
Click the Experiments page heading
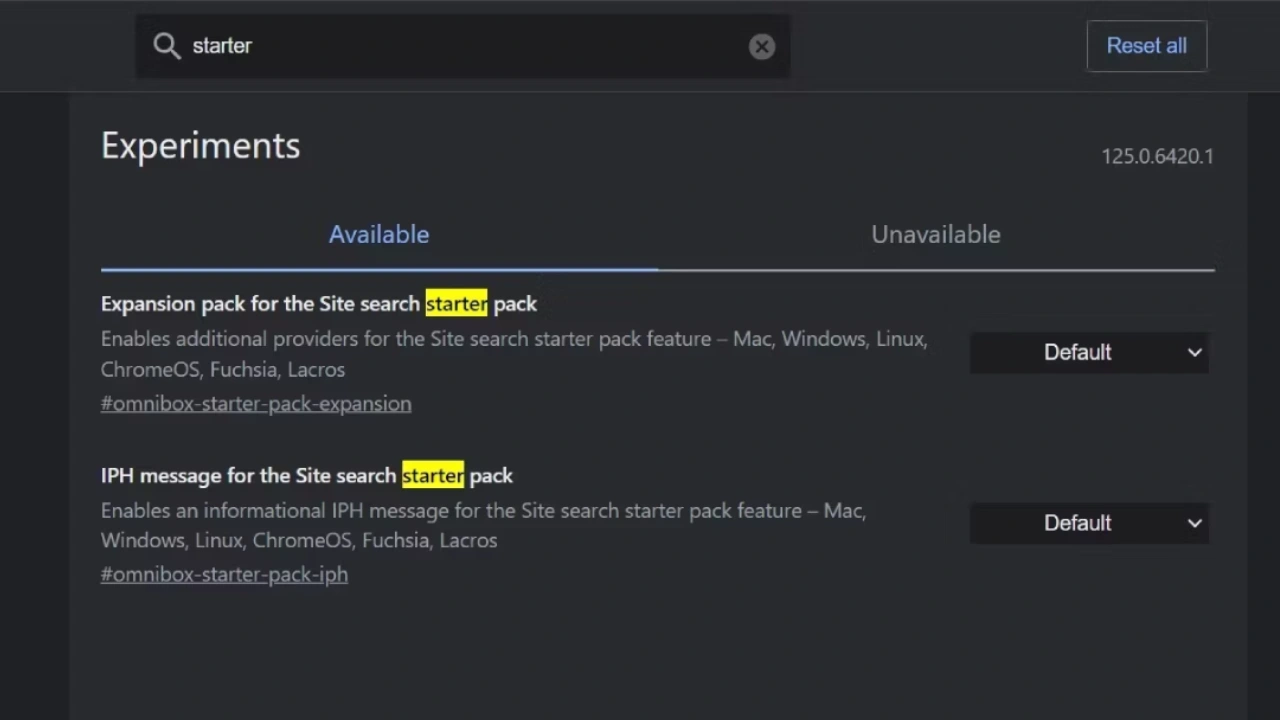pos(200,146)
